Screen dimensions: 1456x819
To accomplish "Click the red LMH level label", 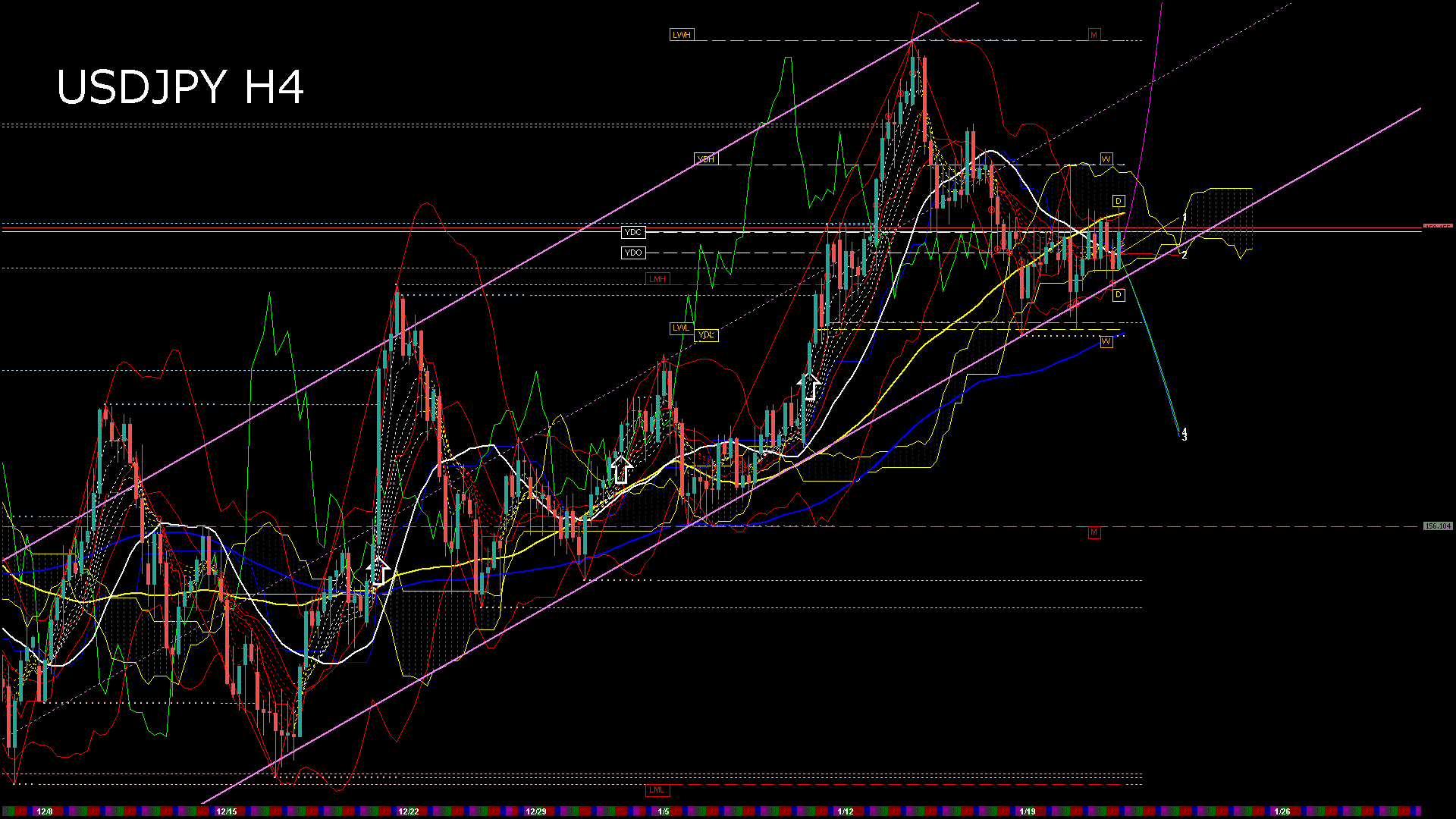I will tap(657, 279).
